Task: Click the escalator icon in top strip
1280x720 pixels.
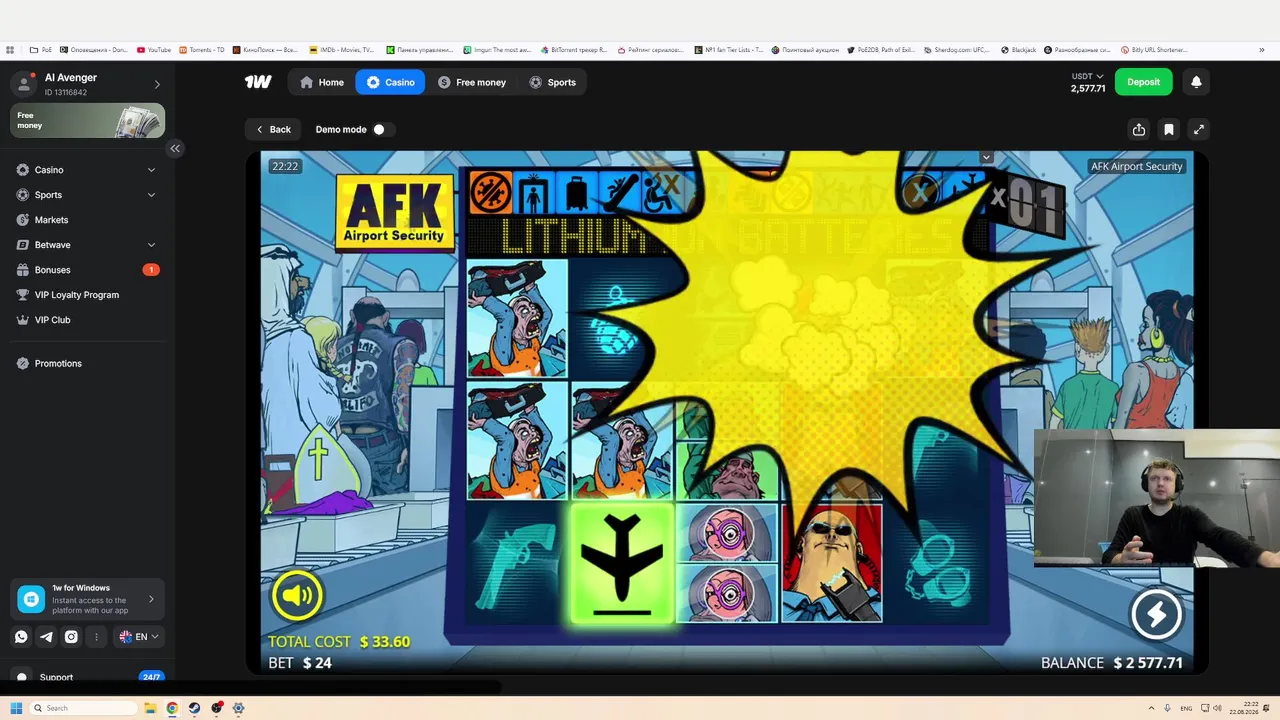Action: coord(619,192)
